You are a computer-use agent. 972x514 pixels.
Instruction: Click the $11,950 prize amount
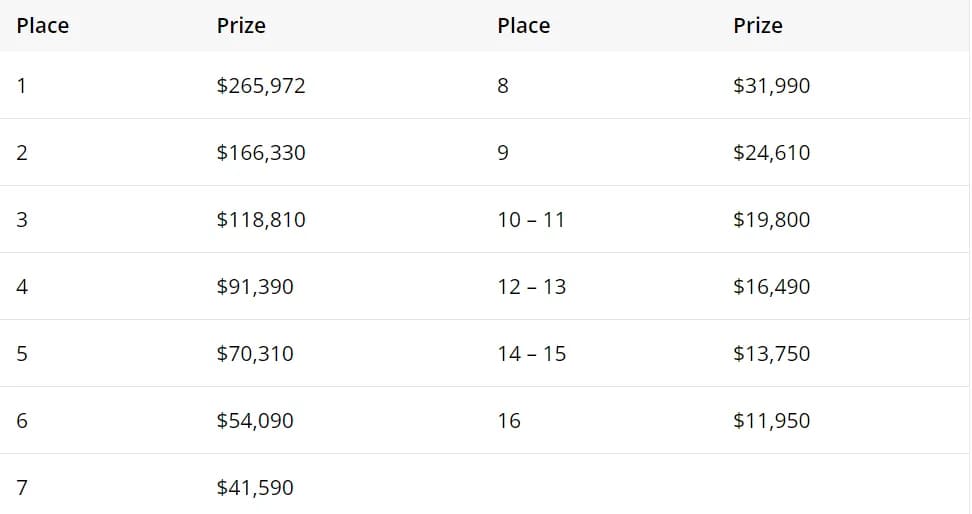771,421
